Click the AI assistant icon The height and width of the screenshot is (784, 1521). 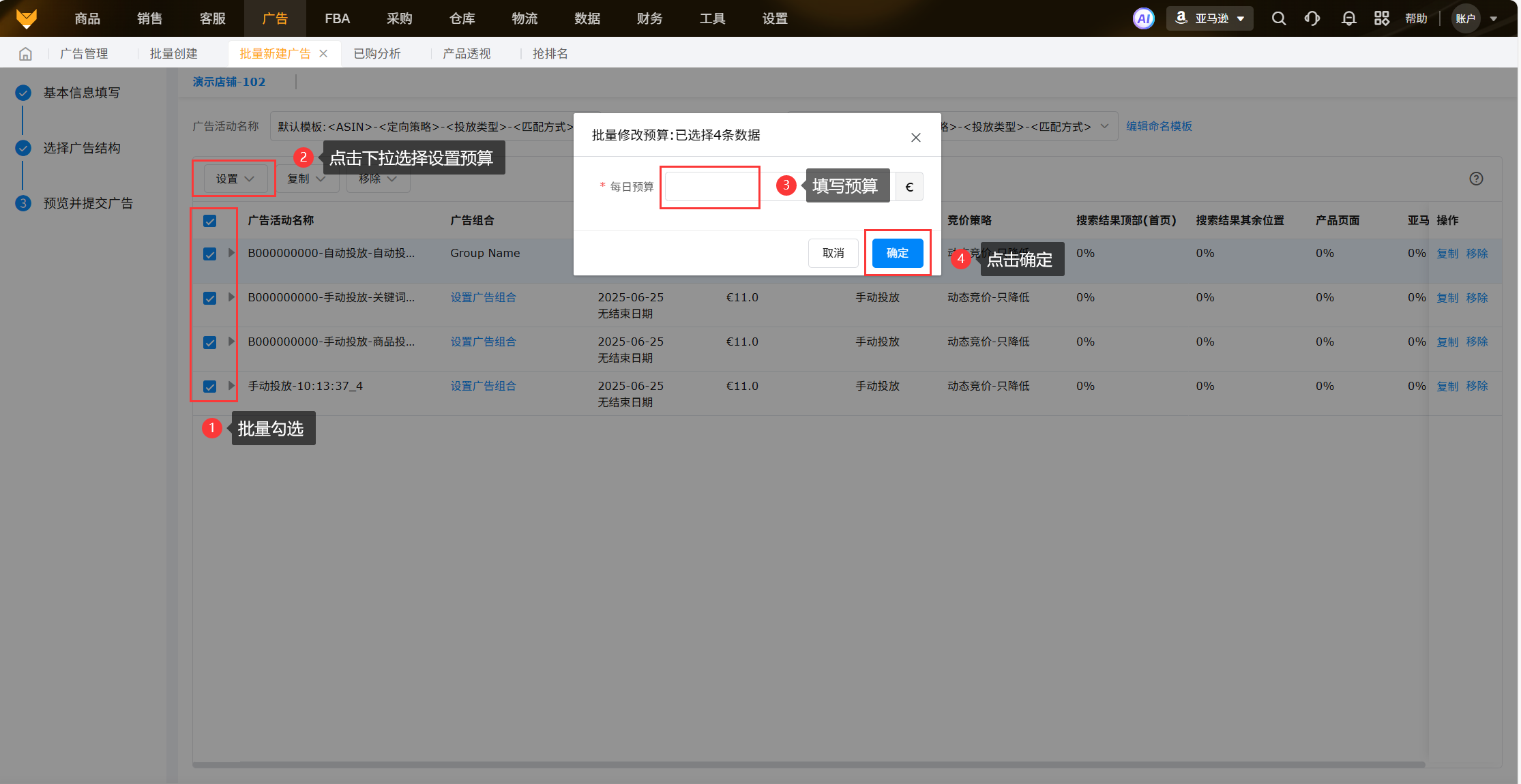pos(1143,18)
